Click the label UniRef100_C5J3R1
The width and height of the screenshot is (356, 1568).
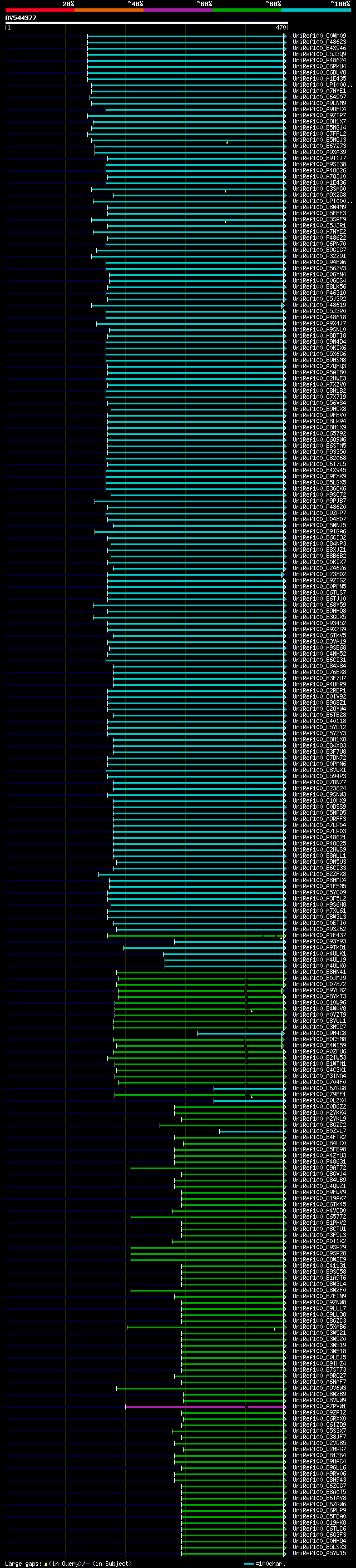(319, 226)
